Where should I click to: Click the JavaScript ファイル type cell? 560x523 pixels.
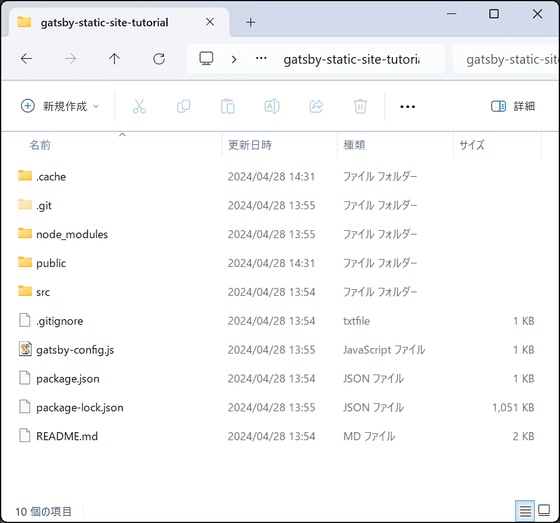[384, 350]
